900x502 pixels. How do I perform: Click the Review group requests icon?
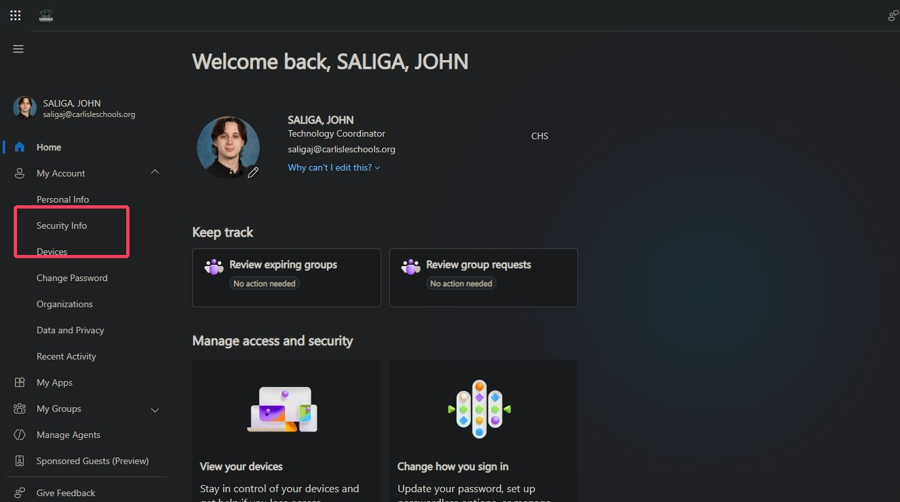coord(411,267)
